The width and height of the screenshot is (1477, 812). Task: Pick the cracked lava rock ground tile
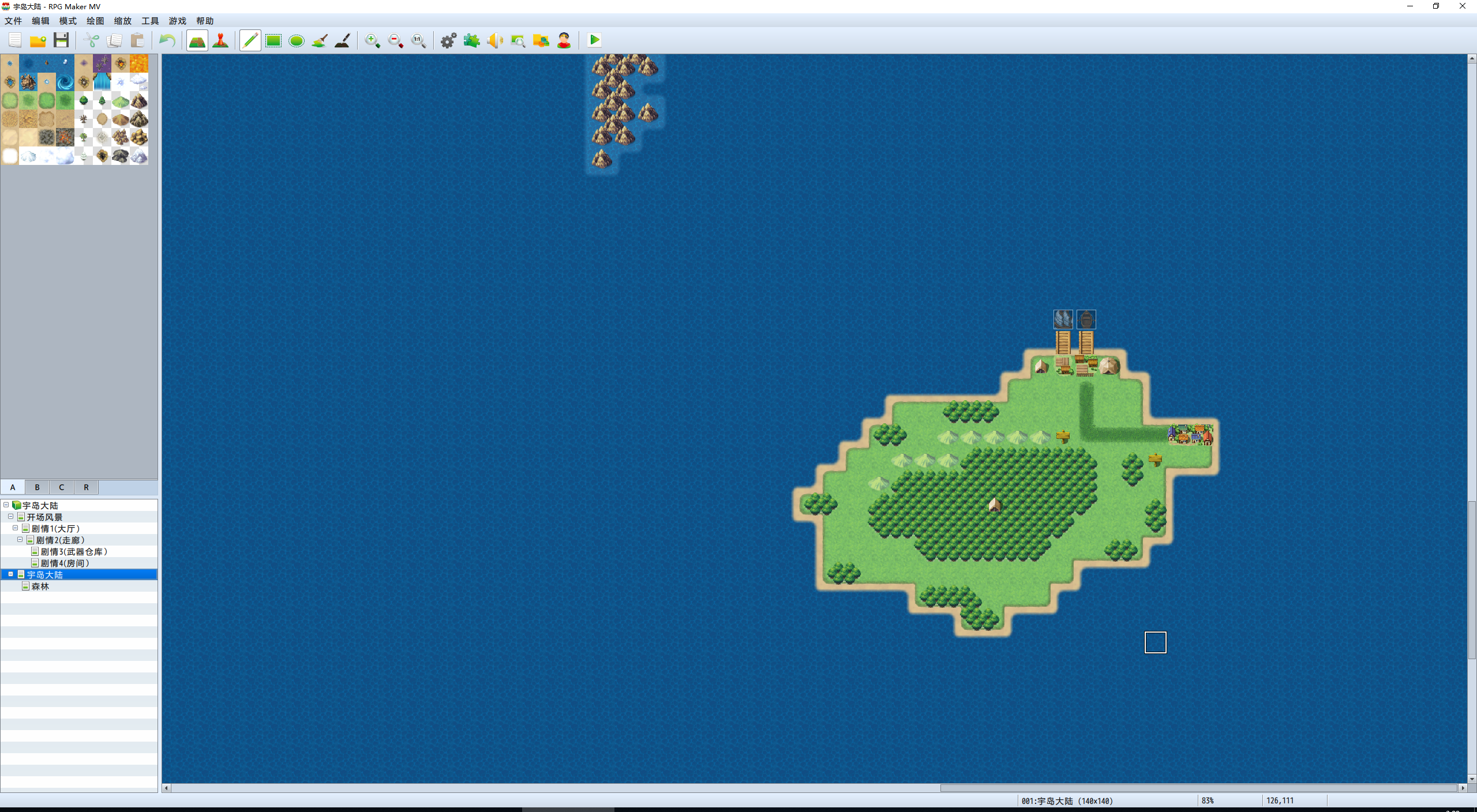[x=65, y=137]
